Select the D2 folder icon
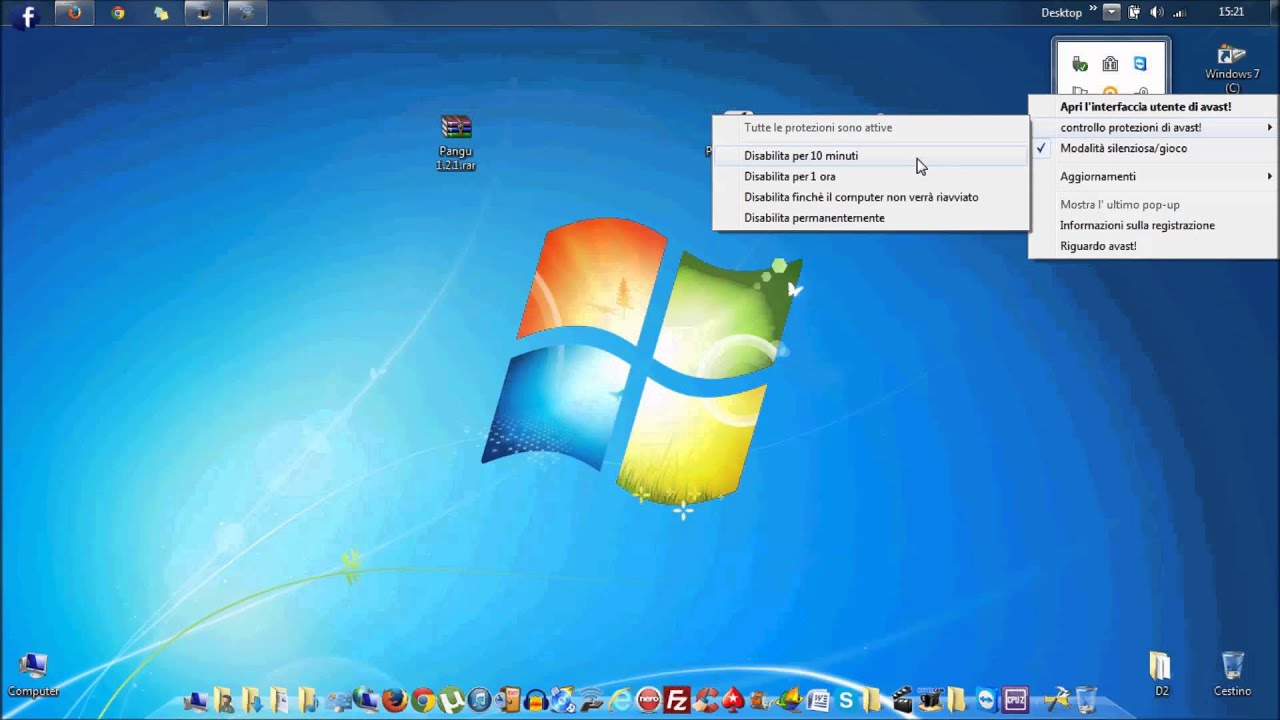This screenshot has width=1280, height=720. [x=1161, y=674]
